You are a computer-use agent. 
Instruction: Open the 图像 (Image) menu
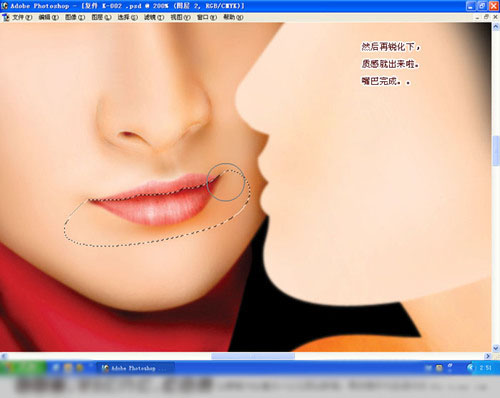(x=75, y=17)
